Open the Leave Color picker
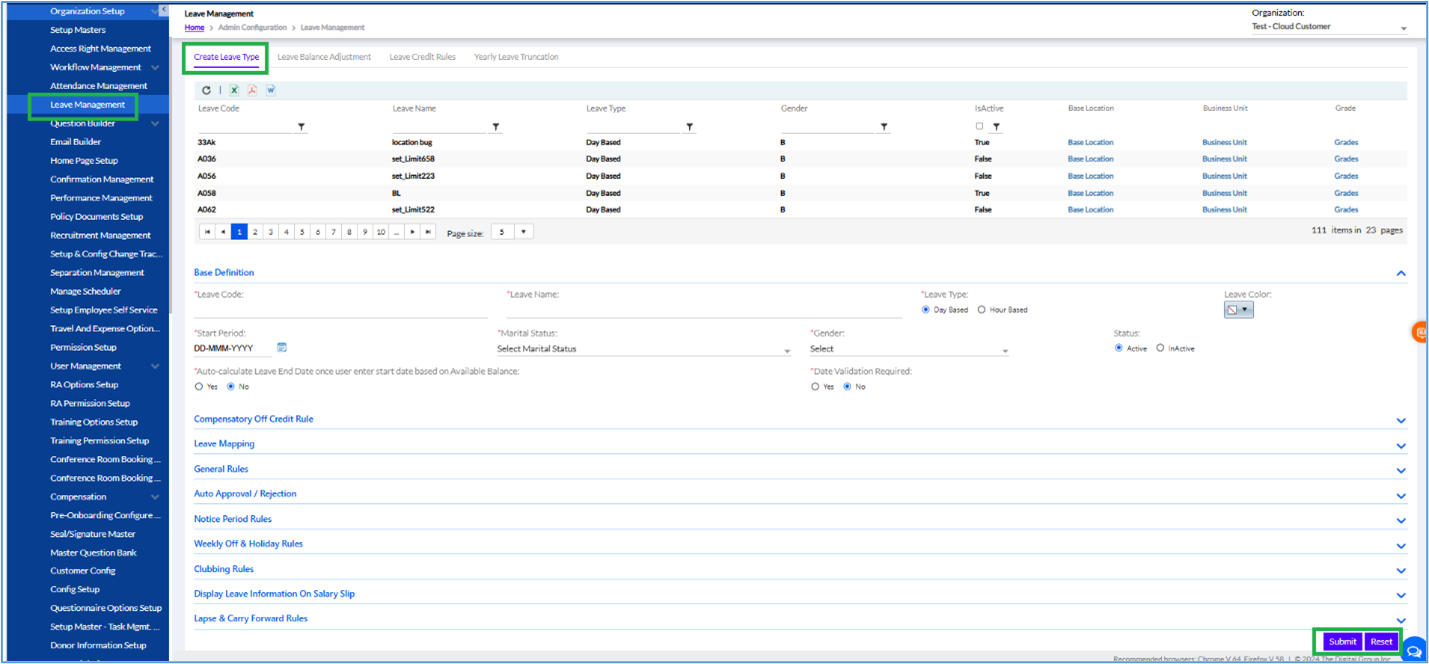 (x=1238, y=310)
